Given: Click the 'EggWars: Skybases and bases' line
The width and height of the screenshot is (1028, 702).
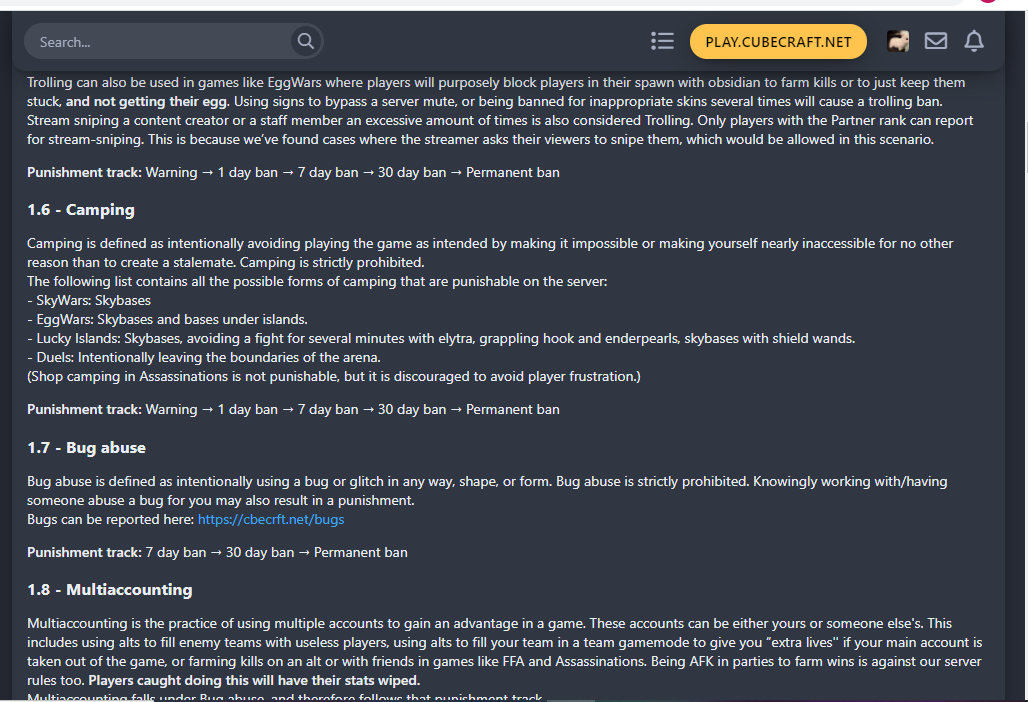Looking at the screenshot, I should (167, 319).
